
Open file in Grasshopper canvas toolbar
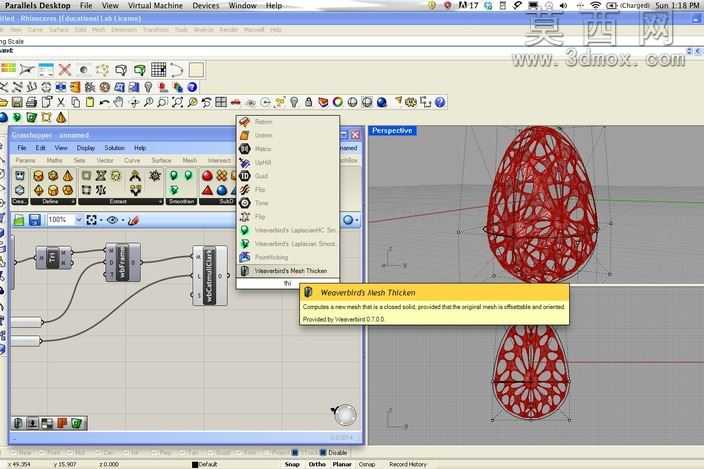19,220
